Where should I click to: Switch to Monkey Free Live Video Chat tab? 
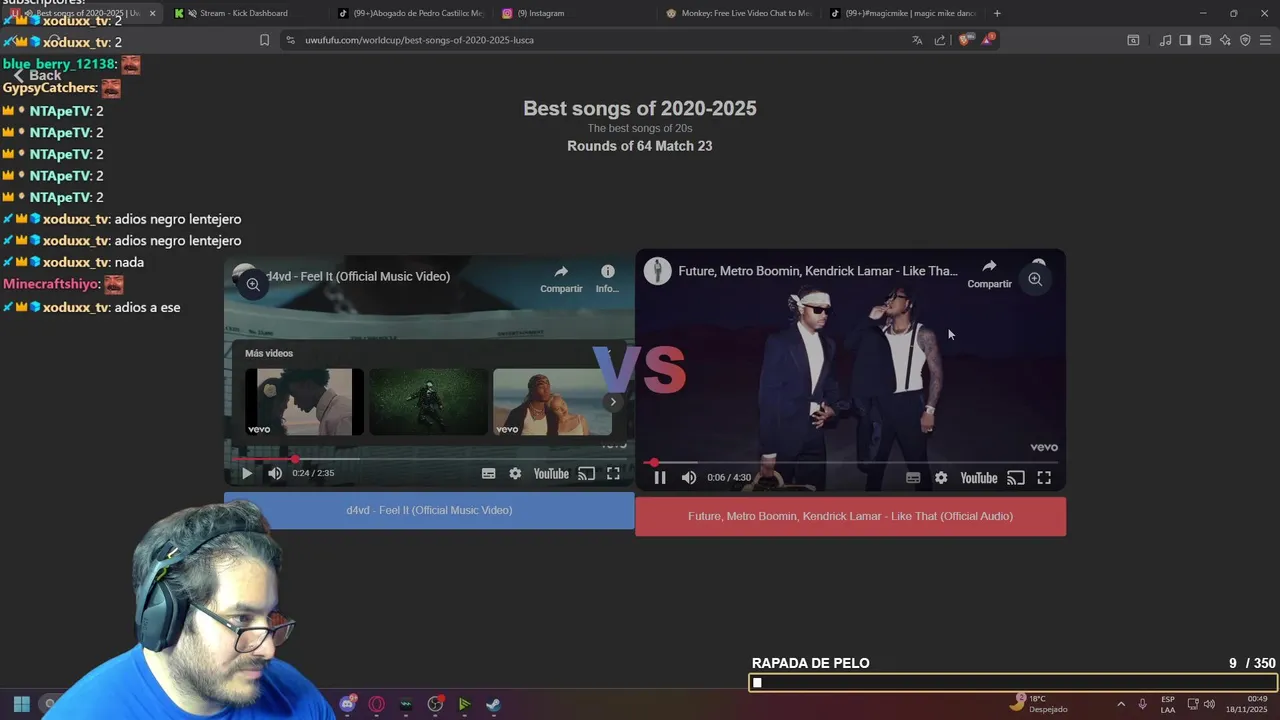738,13
